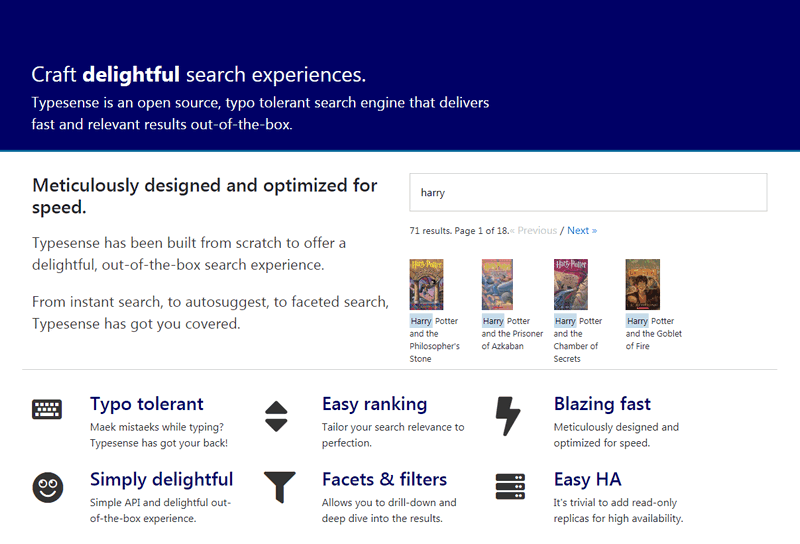Click the Facets & filters heading
The image size is (800, 544).
384,479
